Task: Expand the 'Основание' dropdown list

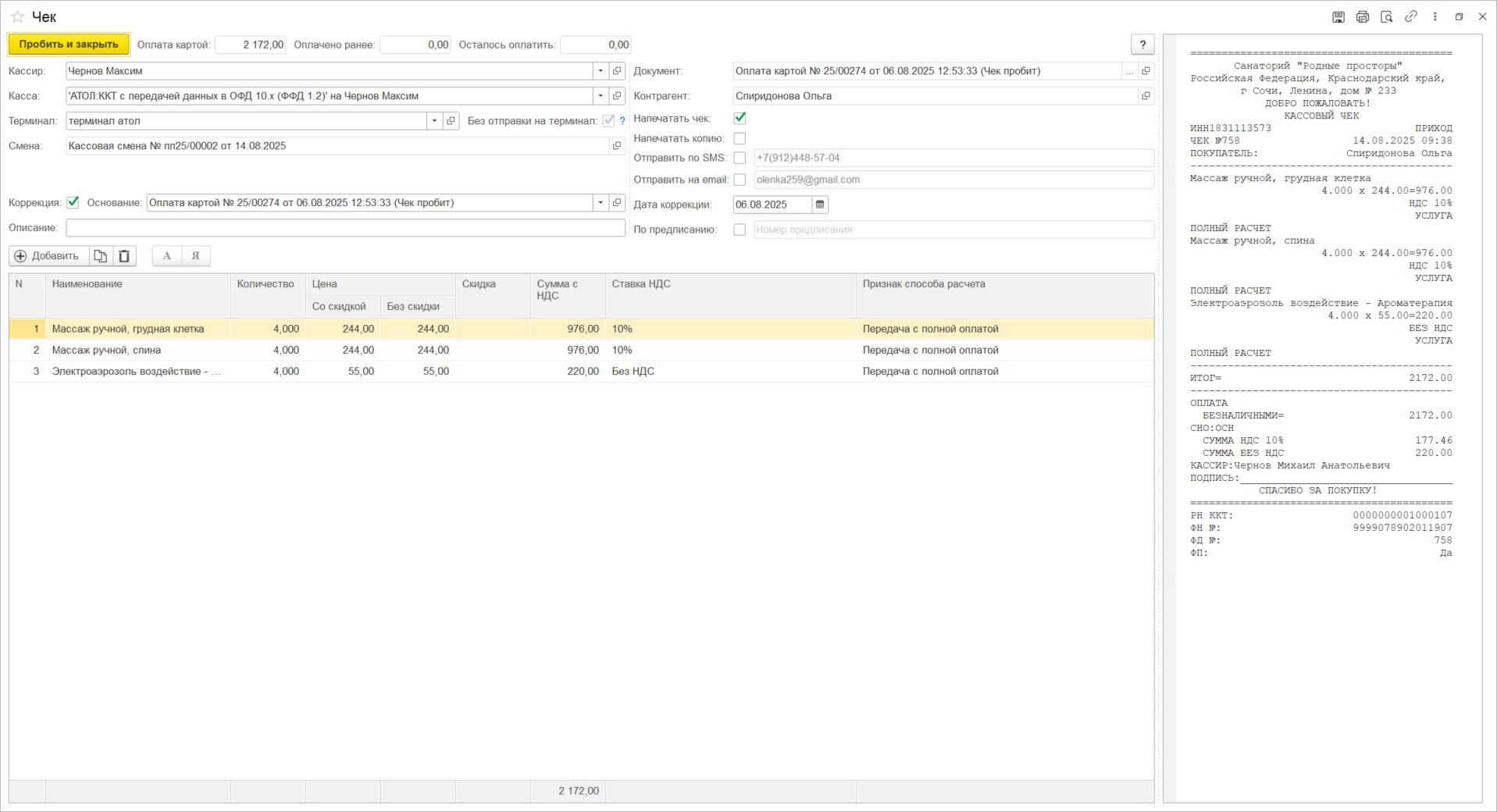Action: click(x=601, y=203)
